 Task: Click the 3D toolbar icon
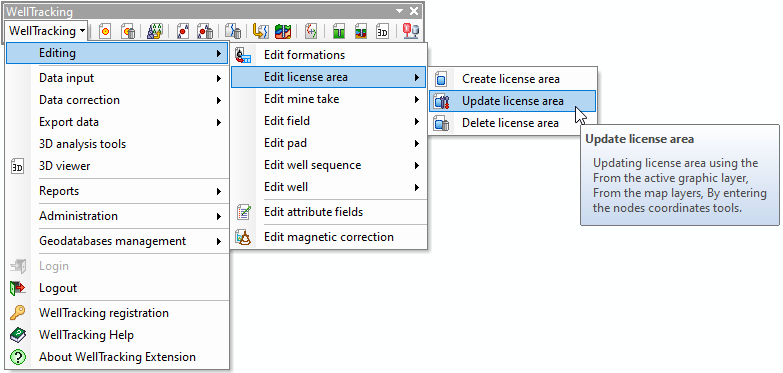pyautogui.click(x=383, y=31)
